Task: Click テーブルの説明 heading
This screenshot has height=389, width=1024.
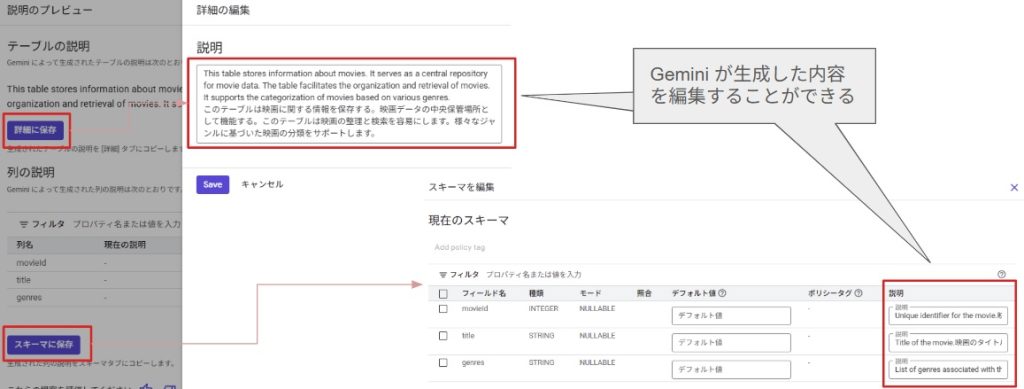Action: tap(48, 47)
